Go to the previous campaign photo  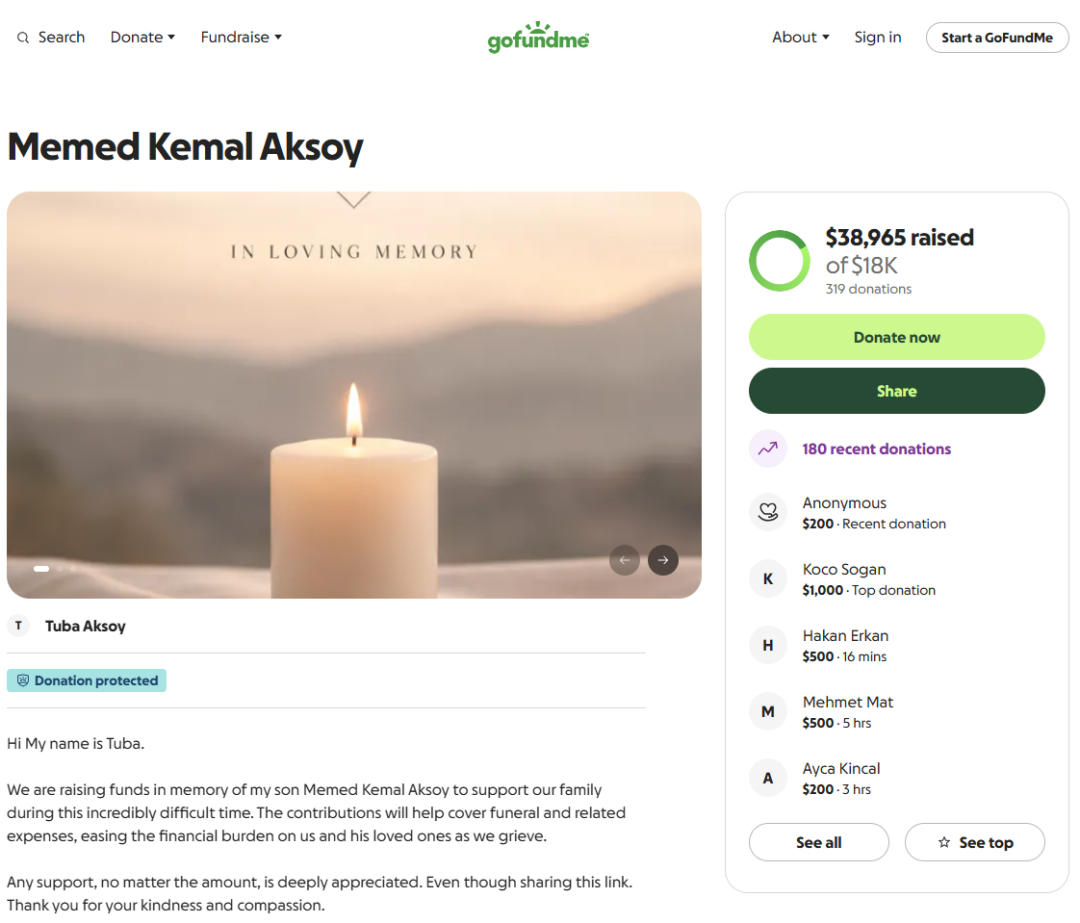point(625,560)
